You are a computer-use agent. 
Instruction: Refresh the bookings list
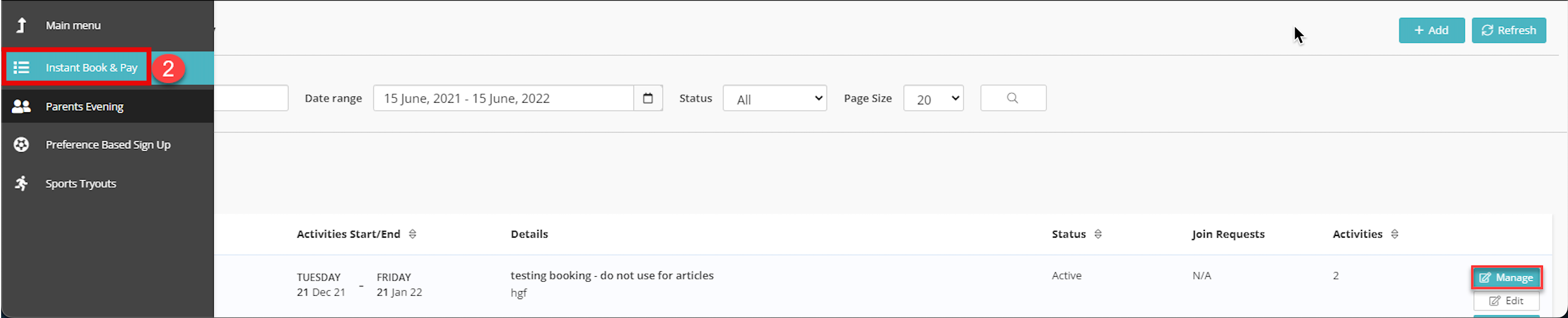(x=1508, y=30)
